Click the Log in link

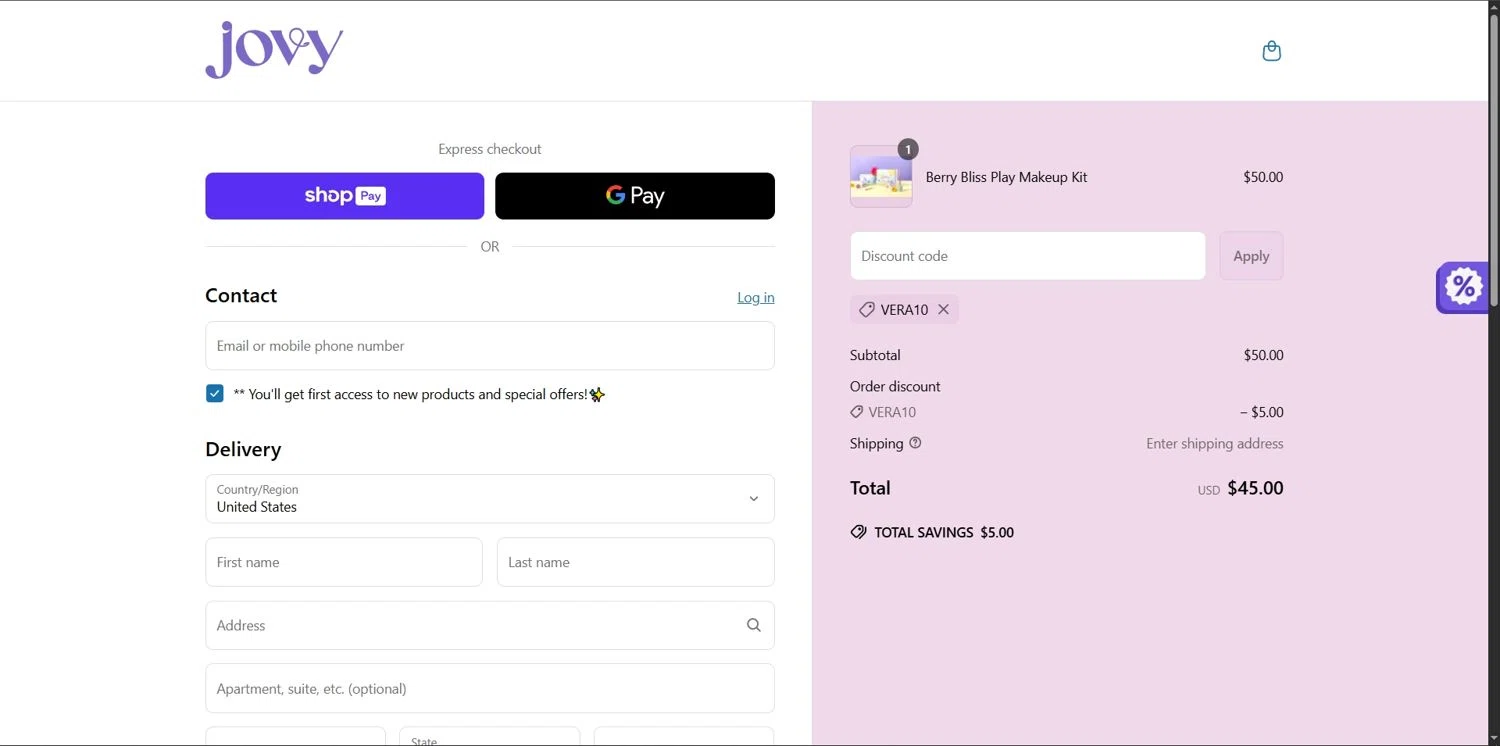(x=756, y=297)
